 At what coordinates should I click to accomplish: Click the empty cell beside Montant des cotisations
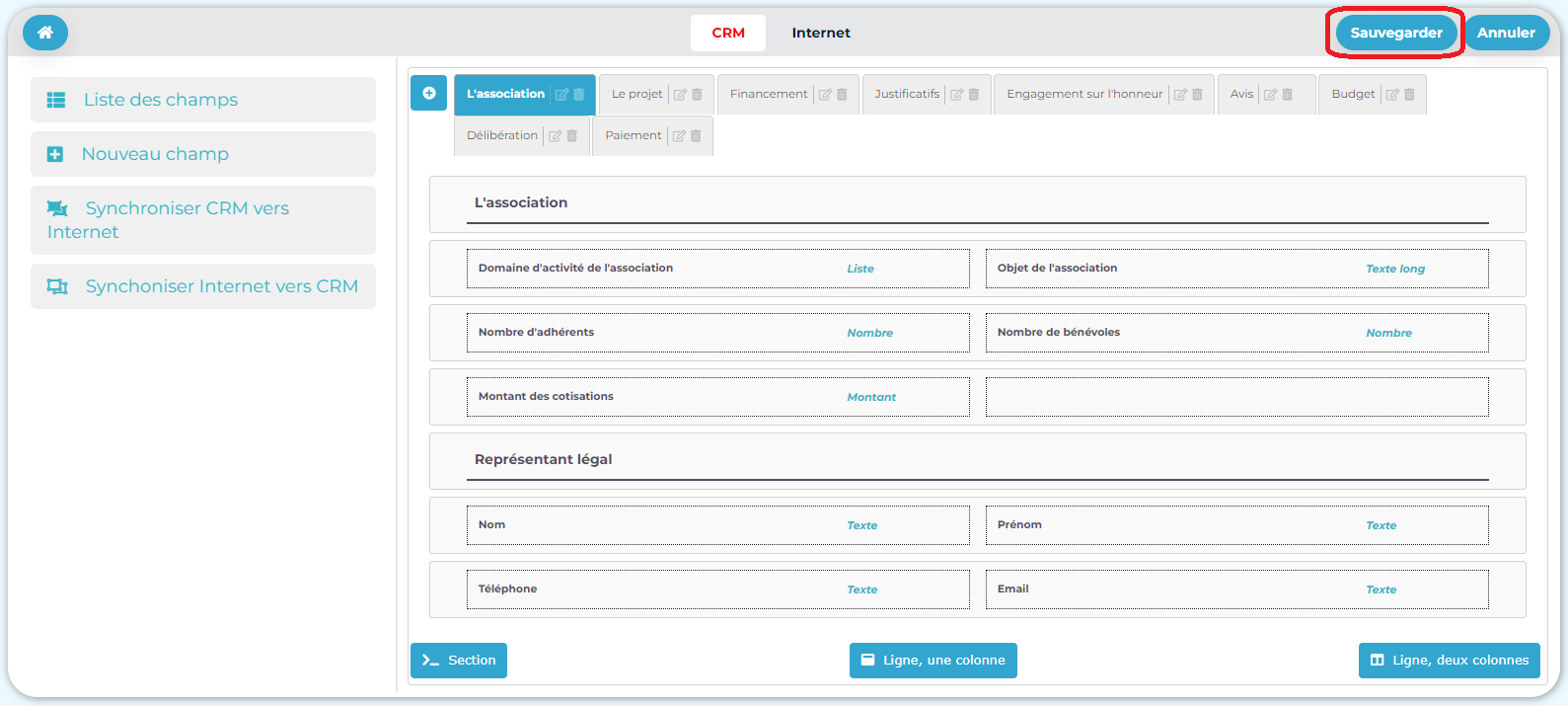coord(1236,397)
